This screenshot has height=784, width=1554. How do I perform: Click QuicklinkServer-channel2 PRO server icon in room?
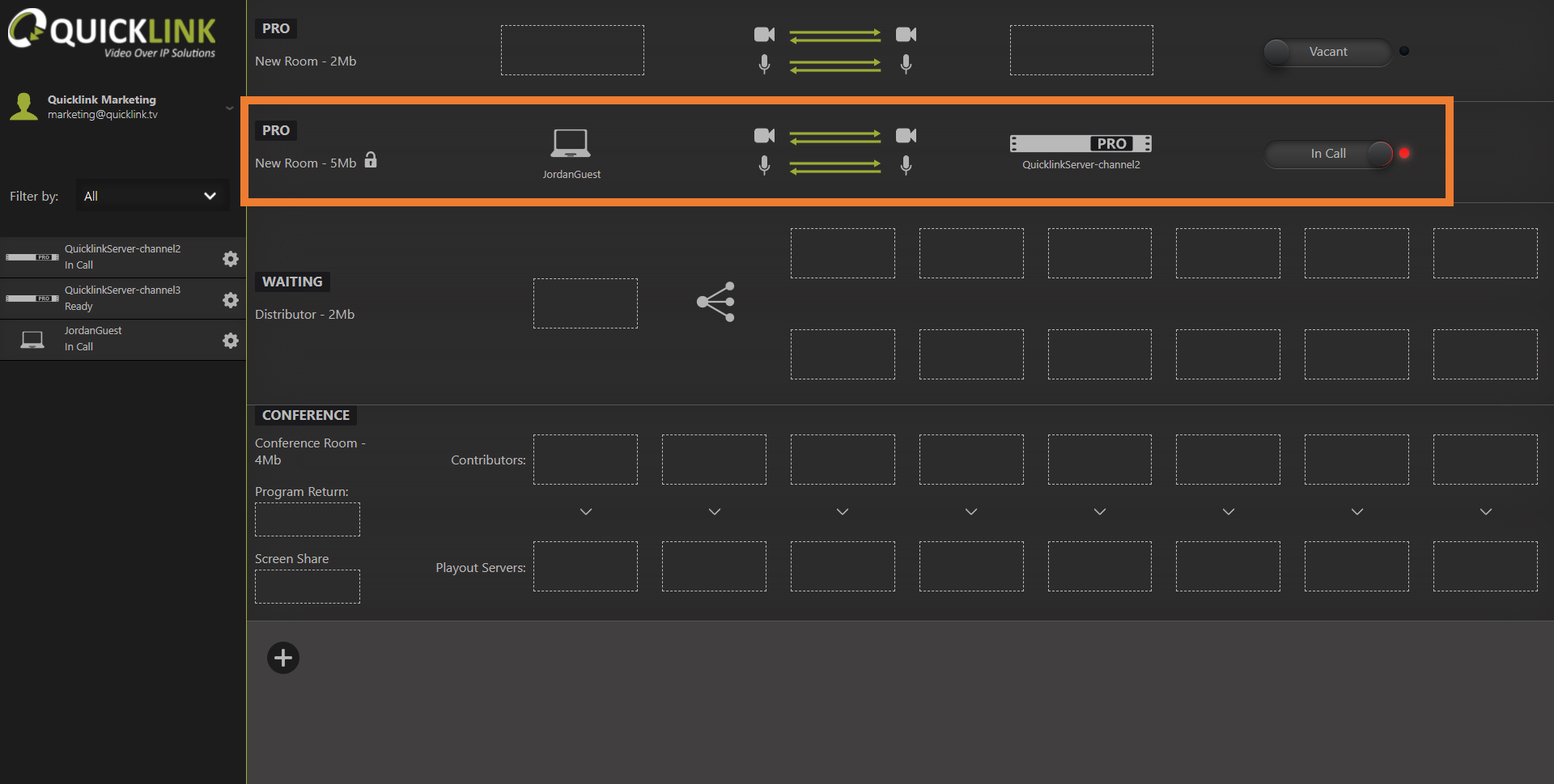point(1081,143)
